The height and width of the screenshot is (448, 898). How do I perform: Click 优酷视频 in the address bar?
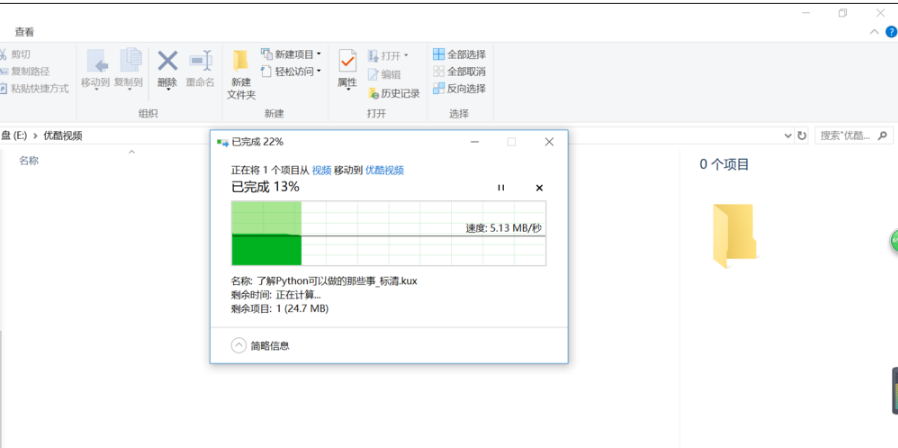click(x=63, y=136)
